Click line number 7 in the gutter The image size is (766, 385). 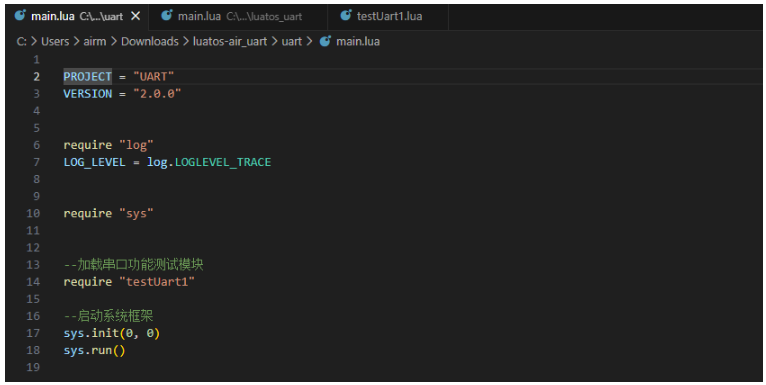click(x=37, y=162)
